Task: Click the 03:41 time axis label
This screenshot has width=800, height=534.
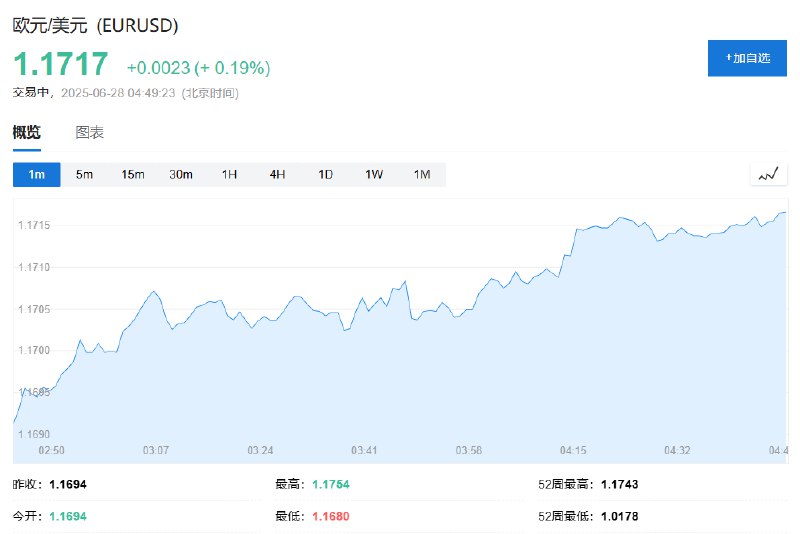Action: pos(364,450)
